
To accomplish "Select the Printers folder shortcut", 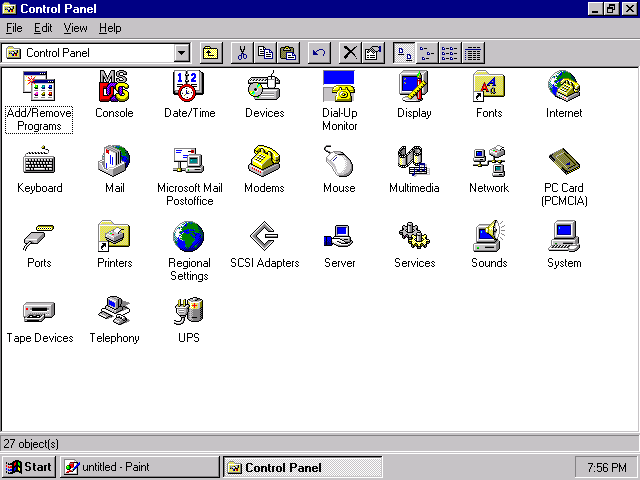I will click(x=114, y=236).
